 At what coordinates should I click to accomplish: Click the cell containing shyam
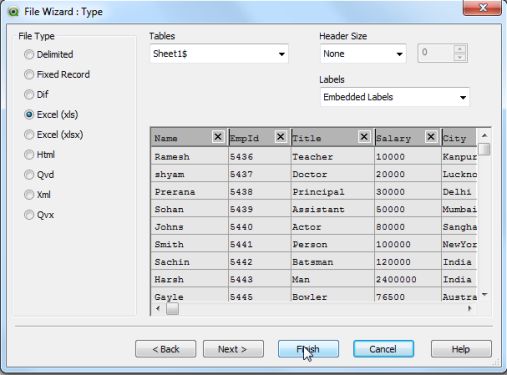(189, 174)
